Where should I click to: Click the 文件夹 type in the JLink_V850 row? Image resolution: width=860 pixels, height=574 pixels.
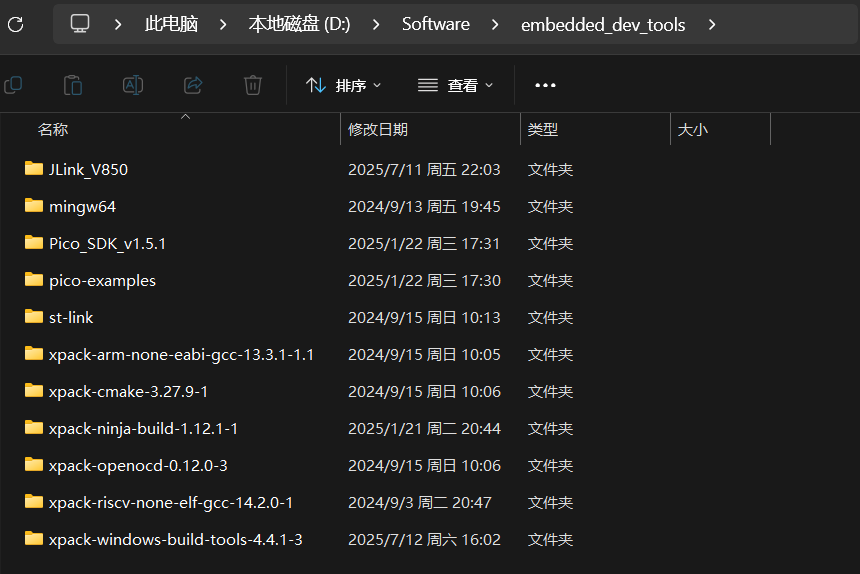[x=550, y=169]
